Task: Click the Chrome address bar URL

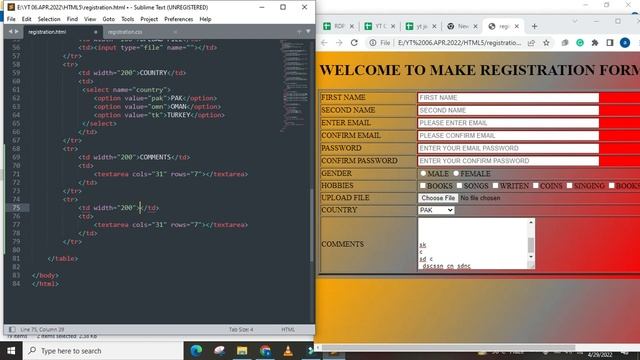Action: point(460,43)
